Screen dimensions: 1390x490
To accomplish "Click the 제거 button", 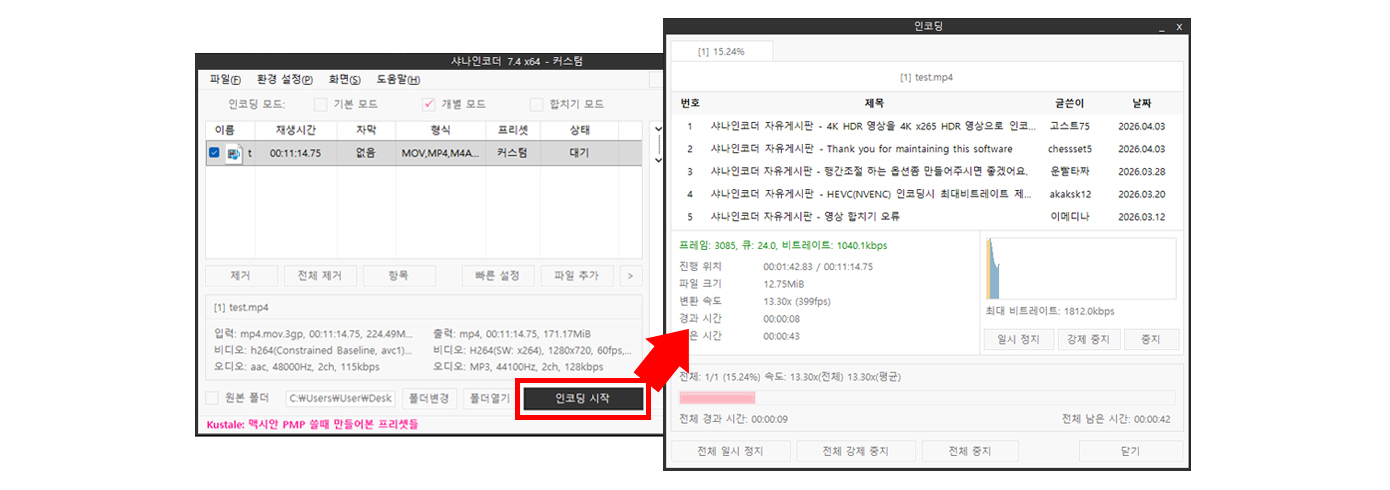I will pyautogui.click(x=241, y=275).
